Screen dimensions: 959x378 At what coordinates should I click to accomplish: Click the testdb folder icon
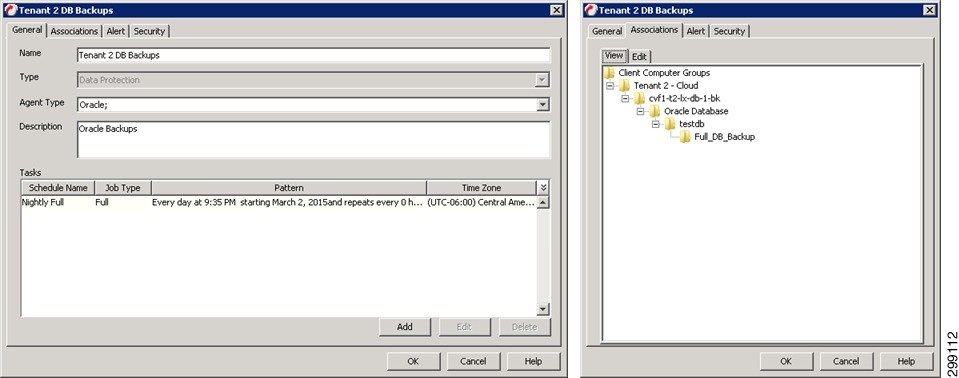pos(670,124)
